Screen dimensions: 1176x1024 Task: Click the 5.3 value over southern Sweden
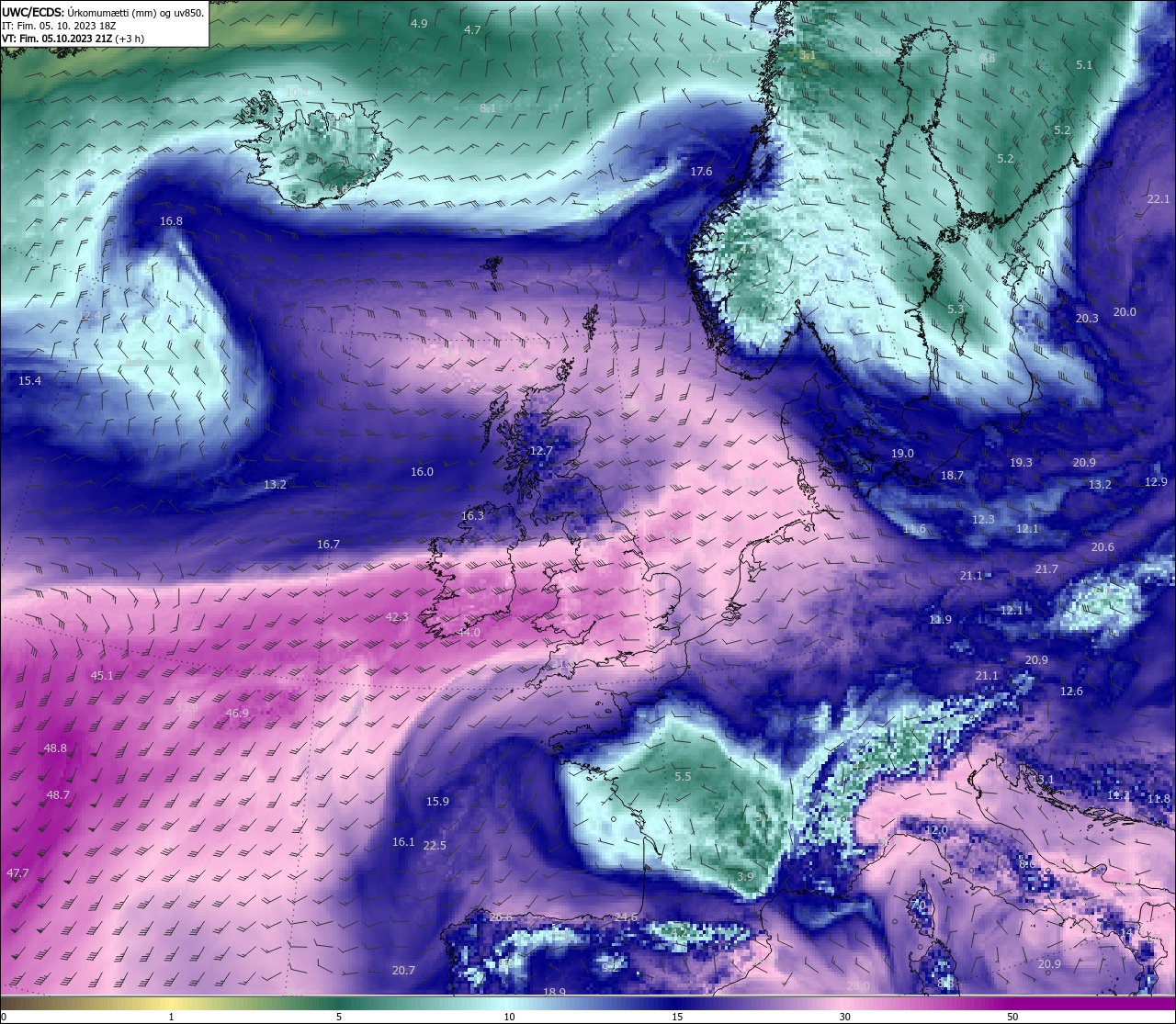tap(955, 309)
